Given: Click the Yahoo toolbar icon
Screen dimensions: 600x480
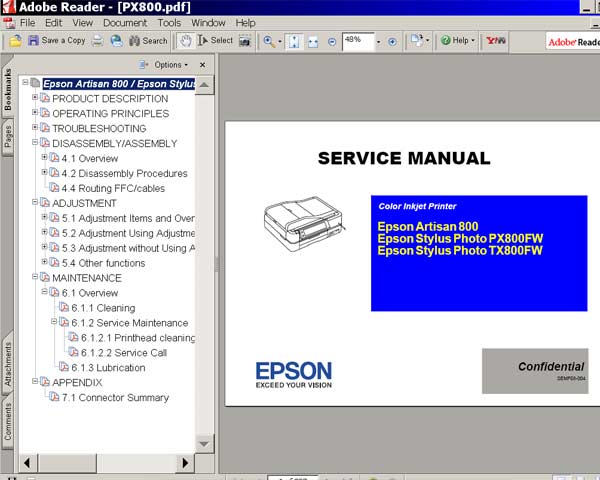Looking at the screenshot, I should [495, 40].
